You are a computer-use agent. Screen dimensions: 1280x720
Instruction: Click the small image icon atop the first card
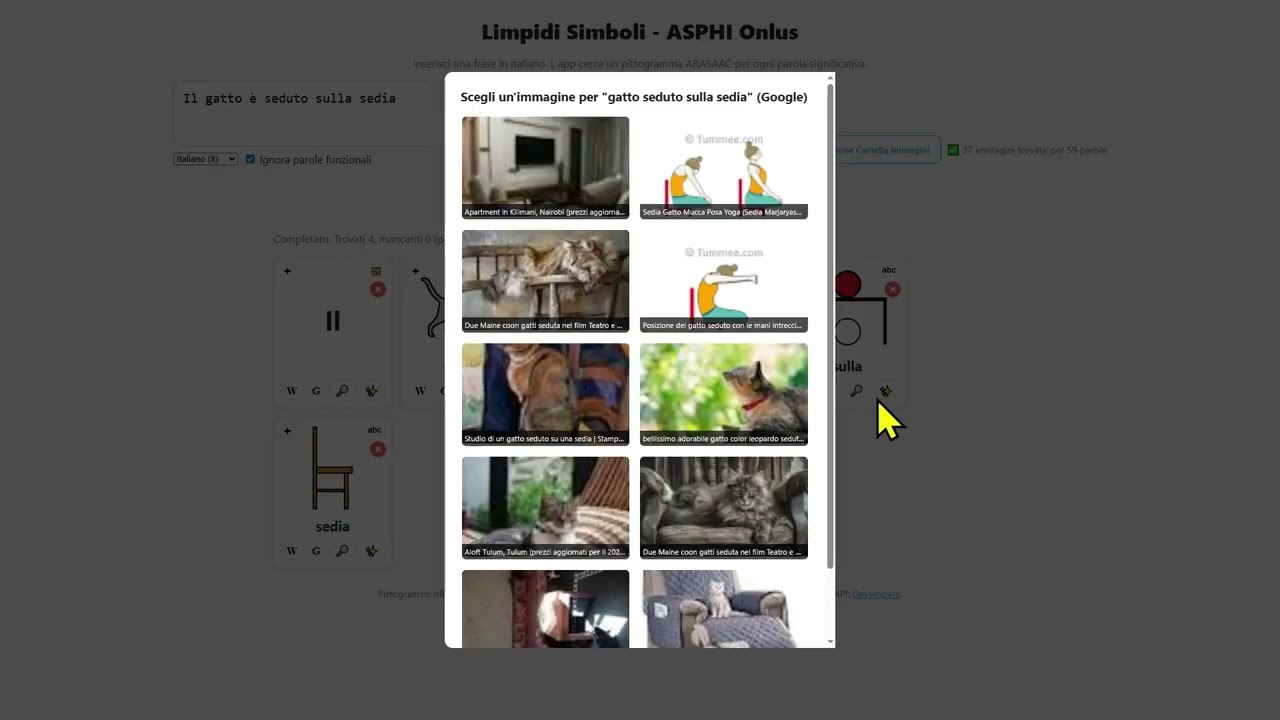coord(376,271)
